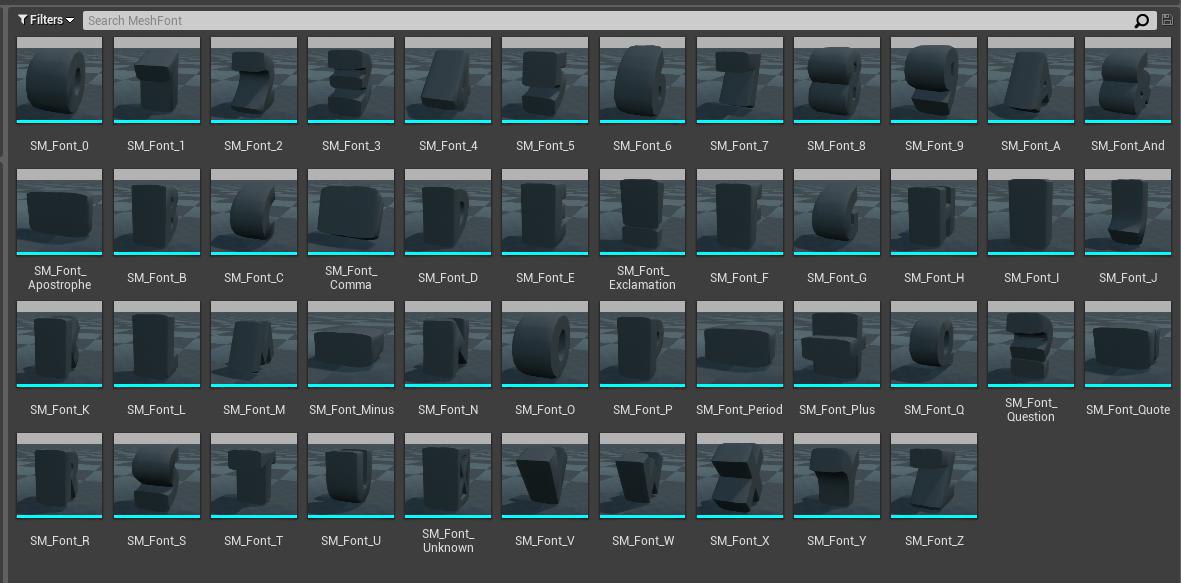Select the SM_Font_F mesh thumbnail
This screenshot has width=1181, height=583.
[740, 212]
